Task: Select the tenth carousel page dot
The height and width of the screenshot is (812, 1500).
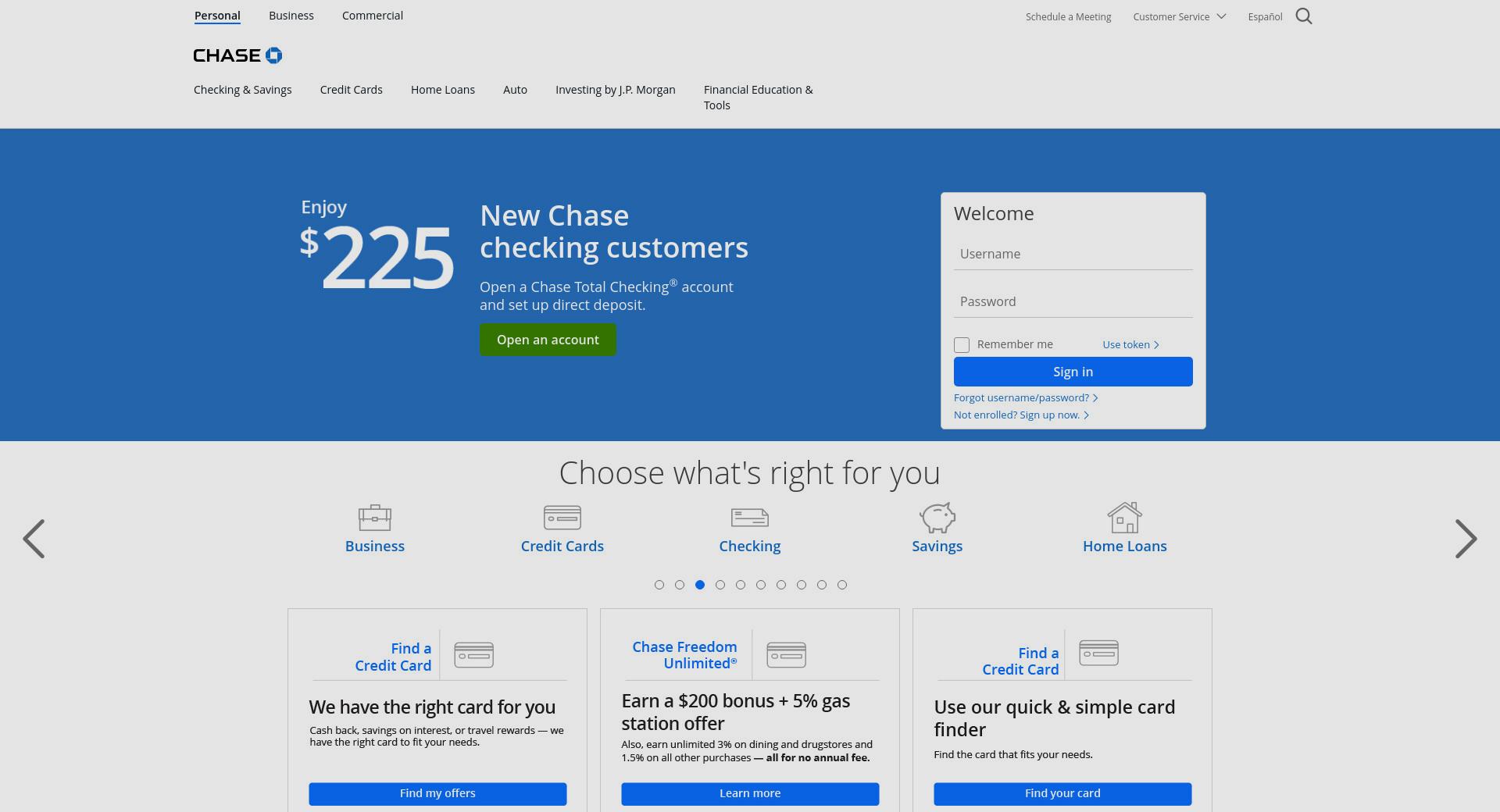Action: pyautogui.click(x=842, y=585)
